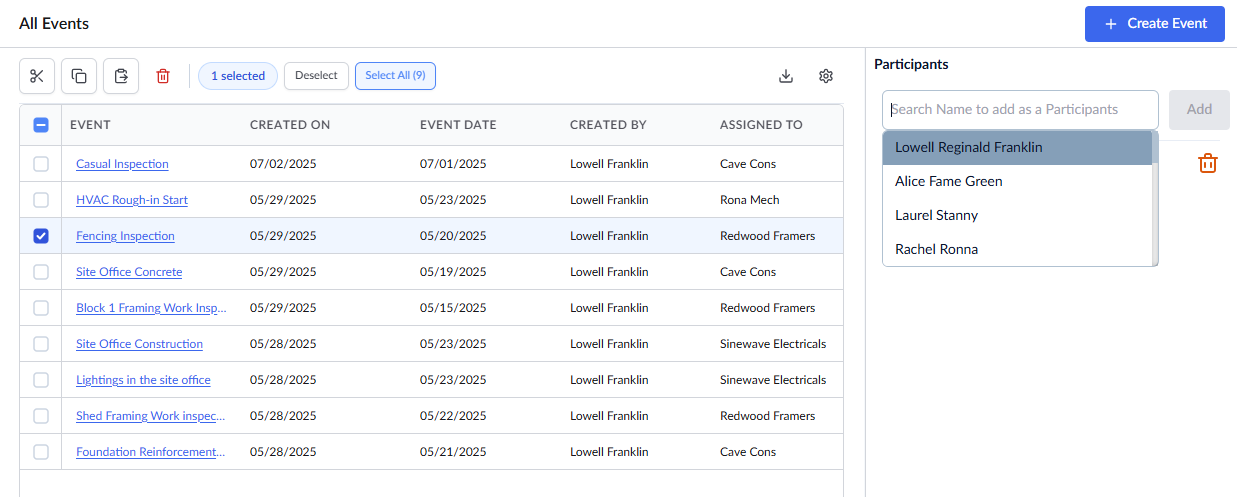Screen dimensions: 1237x497
Task: Click the copy icon in toolbar
Action: 79,76
